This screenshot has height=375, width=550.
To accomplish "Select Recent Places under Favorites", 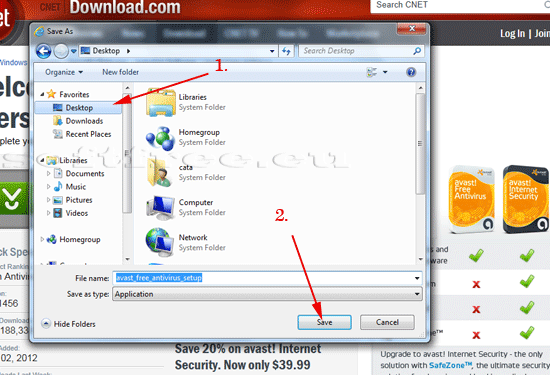I will pos(88,134).
